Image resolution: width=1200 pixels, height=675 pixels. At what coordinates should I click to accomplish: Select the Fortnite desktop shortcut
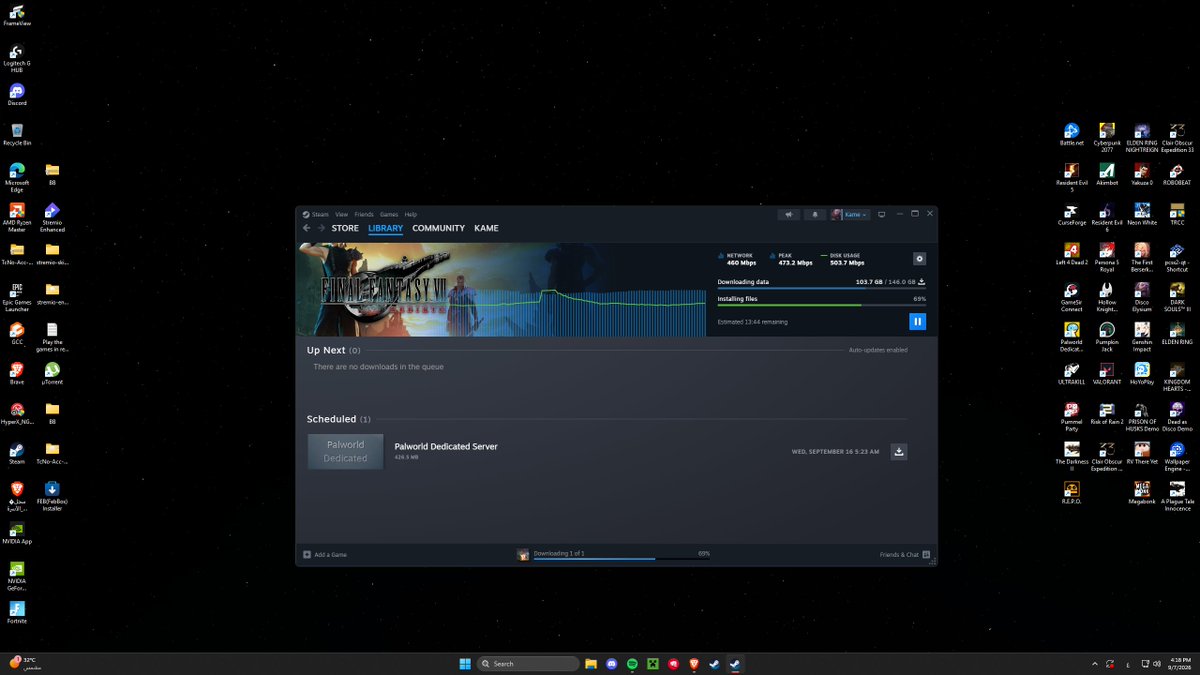(17, 613)
